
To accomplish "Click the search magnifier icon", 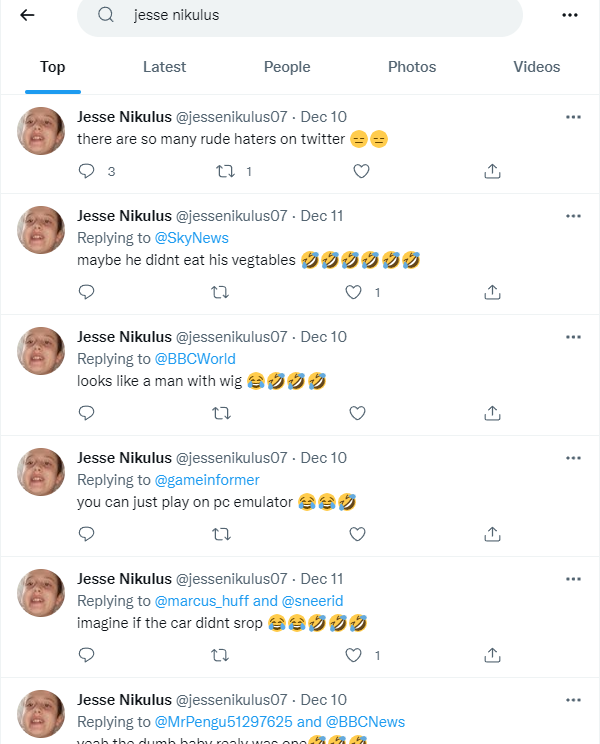I will pos(106,16).
